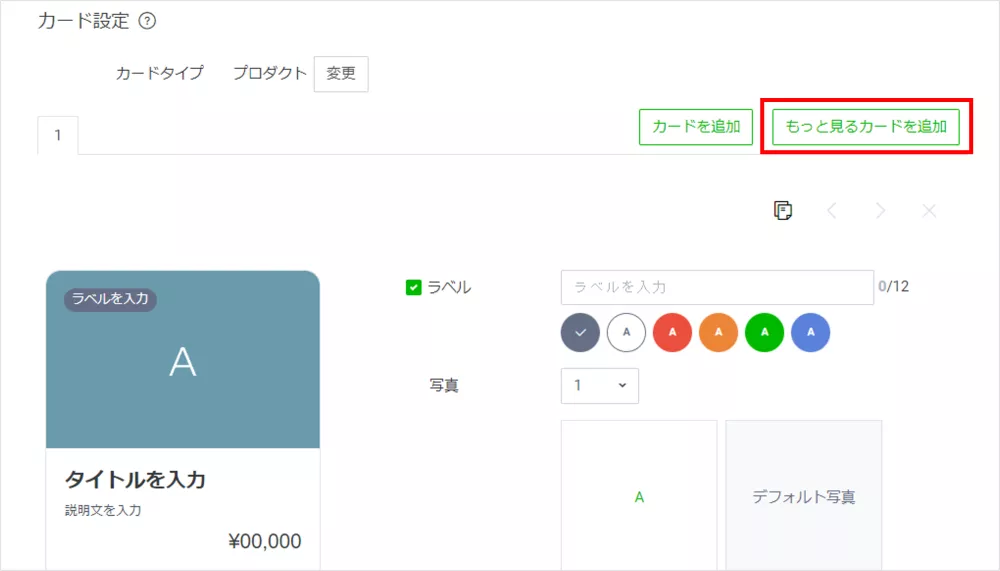Select the デフォルト写真 option
Screen dimensions: 1000x571
(x=804, y=496)
